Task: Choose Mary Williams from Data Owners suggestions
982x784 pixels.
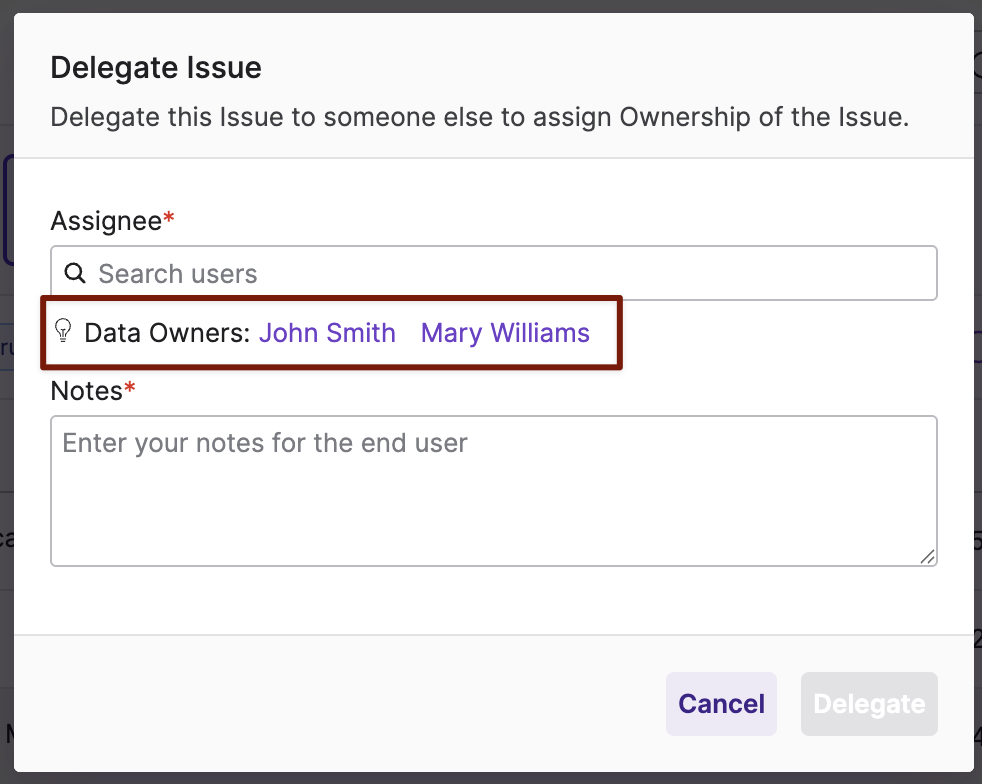Action: click(x=505, y=333)
